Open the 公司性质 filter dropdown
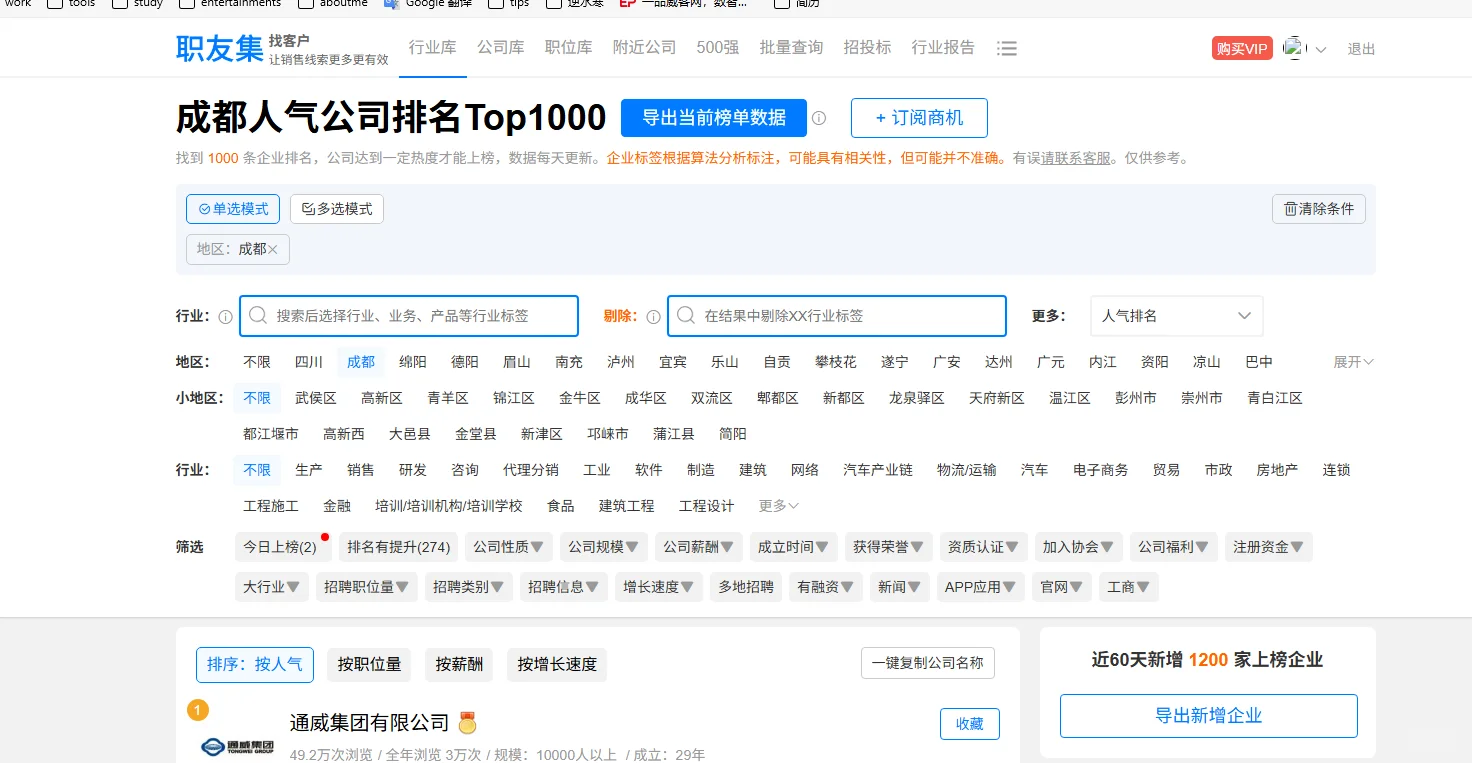This screenshot has width=1472, height=763. (x=508, y=547)
